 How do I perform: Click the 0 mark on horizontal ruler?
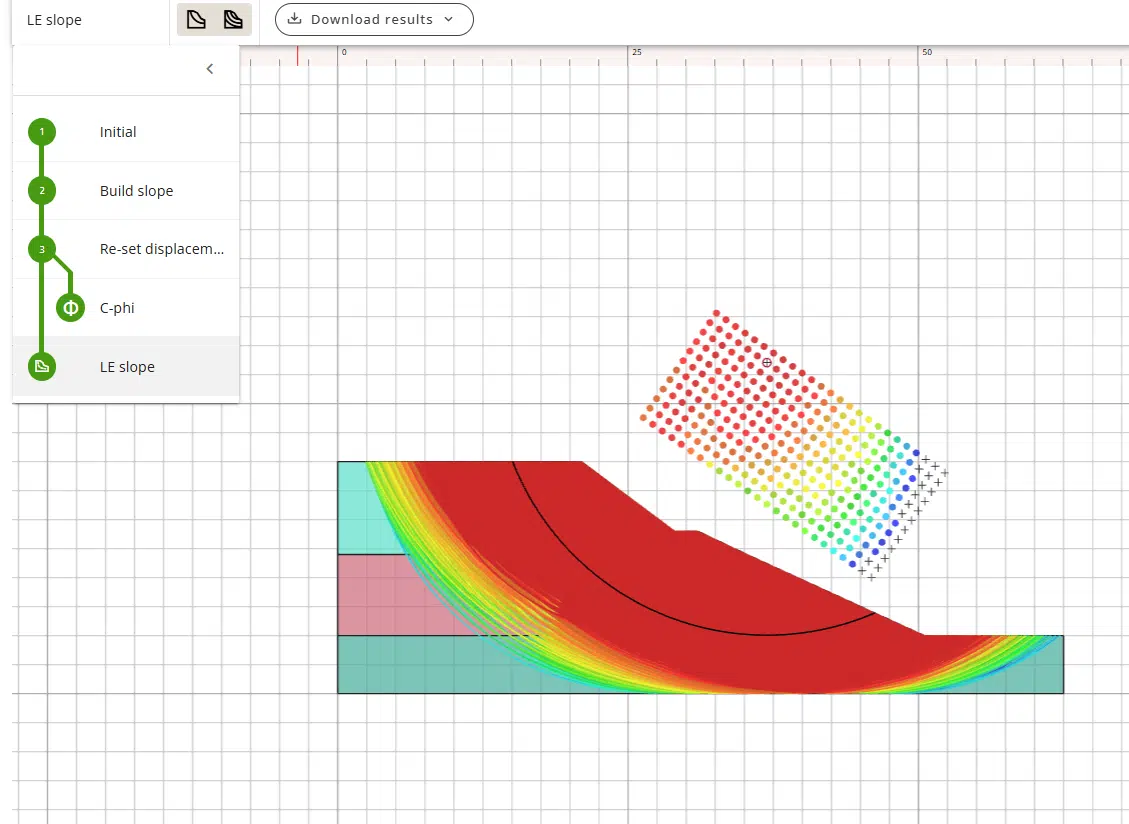tap(344, 52)
